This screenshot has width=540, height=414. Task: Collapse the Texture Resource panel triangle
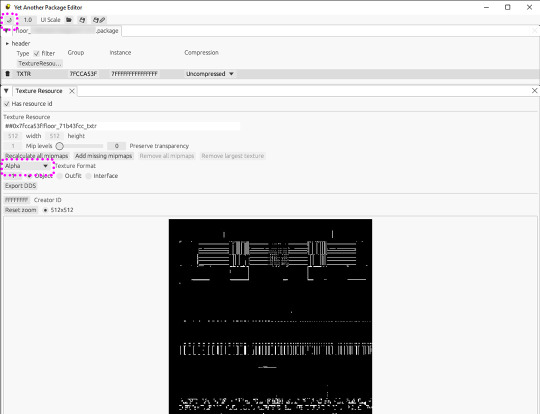coord(6,91)
